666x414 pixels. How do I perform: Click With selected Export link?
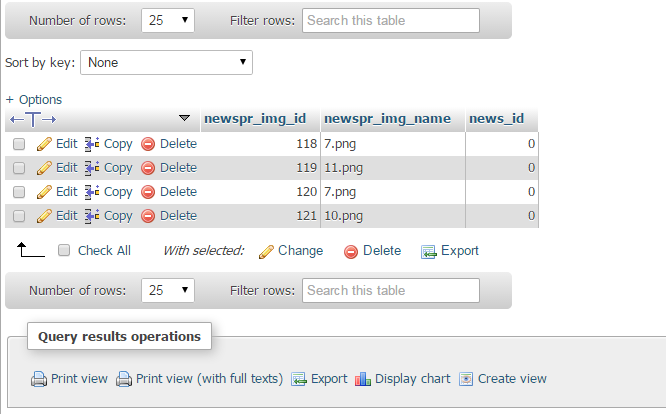pos(460,251)
